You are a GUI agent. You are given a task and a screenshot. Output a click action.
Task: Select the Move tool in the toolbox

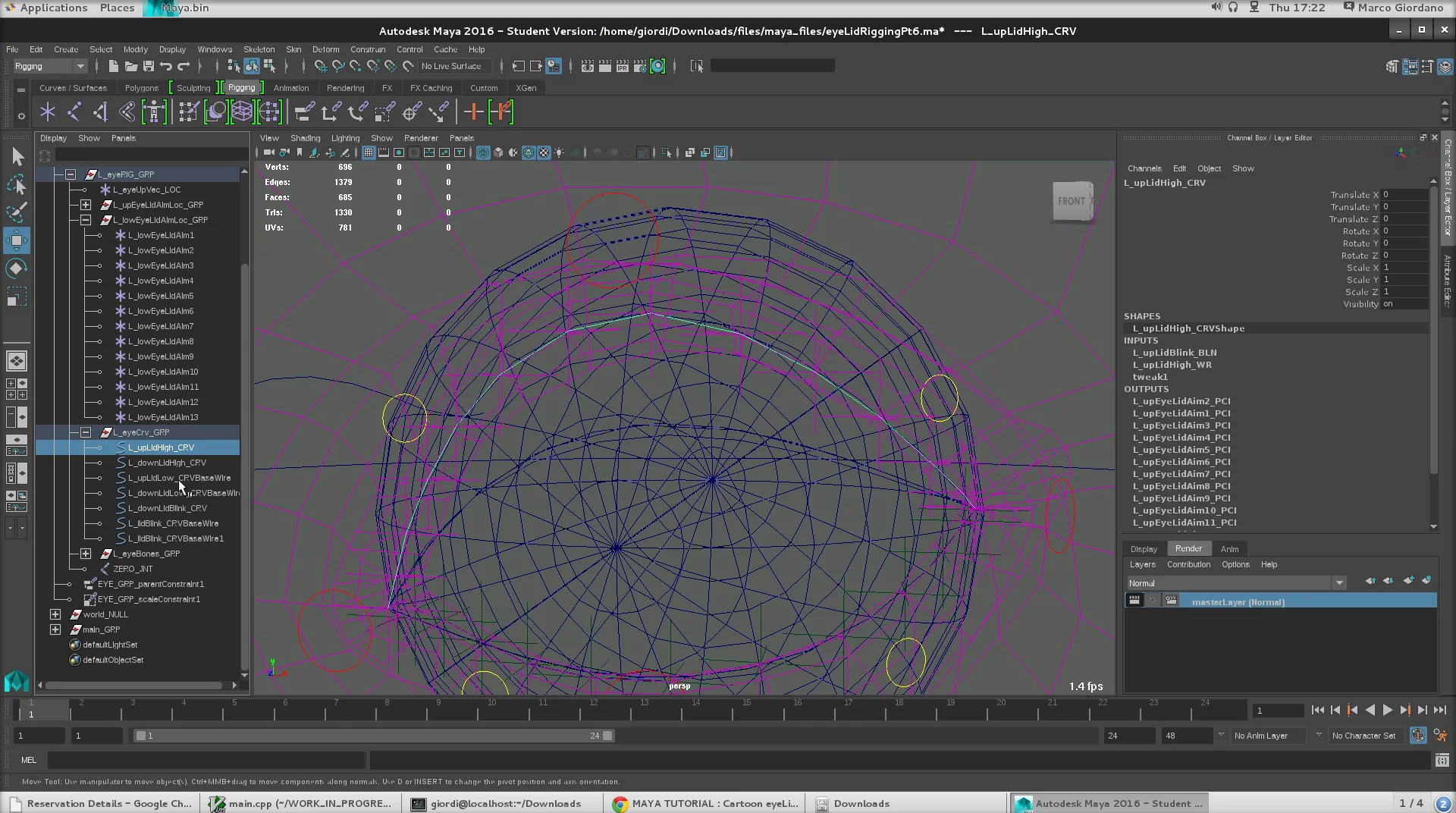(x=16, y=240)
